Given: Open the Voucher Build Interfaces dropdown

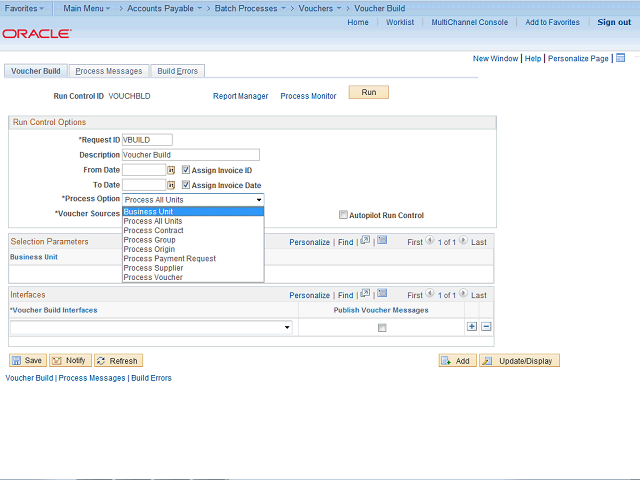Looking at the screenshot, I should 287,327.
